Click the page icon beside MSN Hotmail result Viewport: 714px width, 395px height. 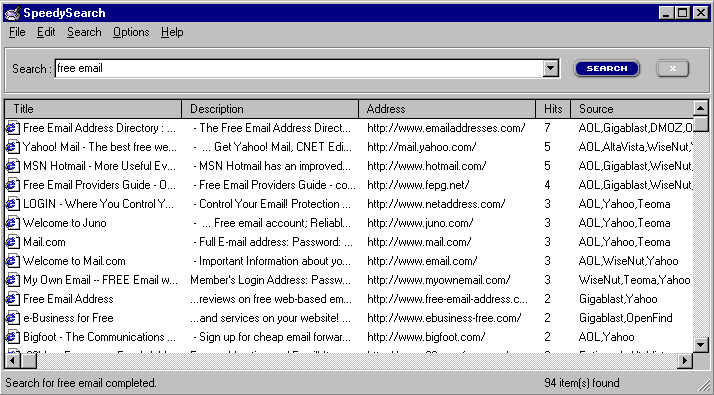pos(13,166)
